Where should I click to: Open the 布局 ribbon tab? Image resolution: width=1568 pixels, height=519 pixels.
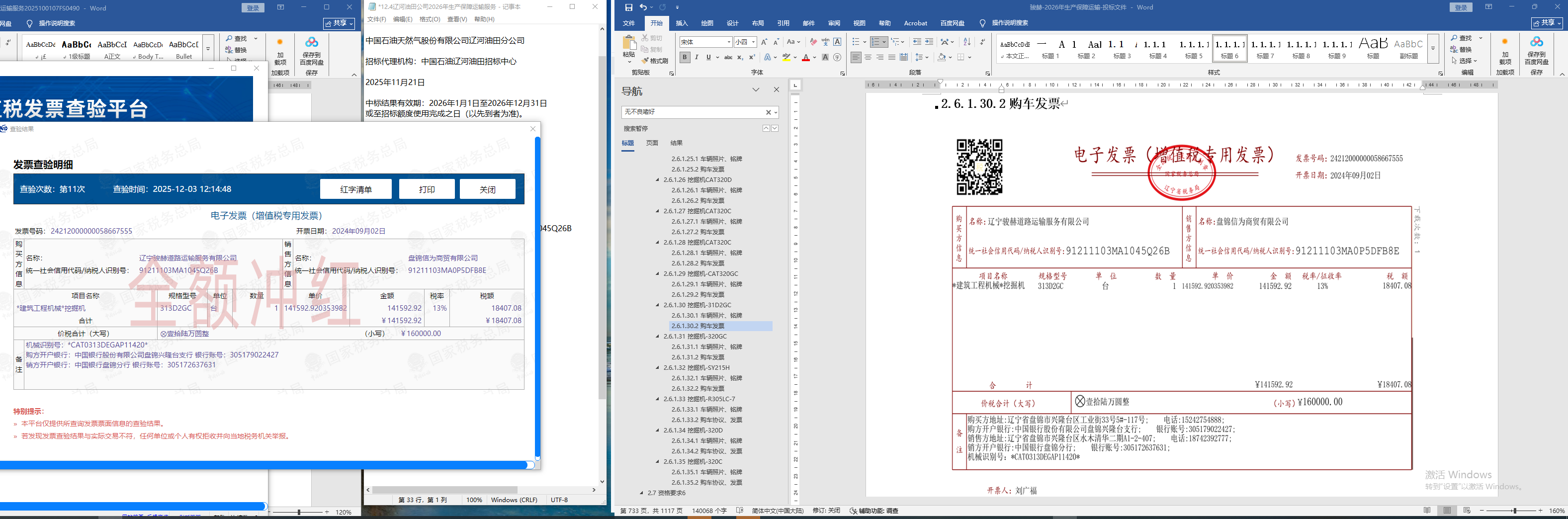click(758, 23)
